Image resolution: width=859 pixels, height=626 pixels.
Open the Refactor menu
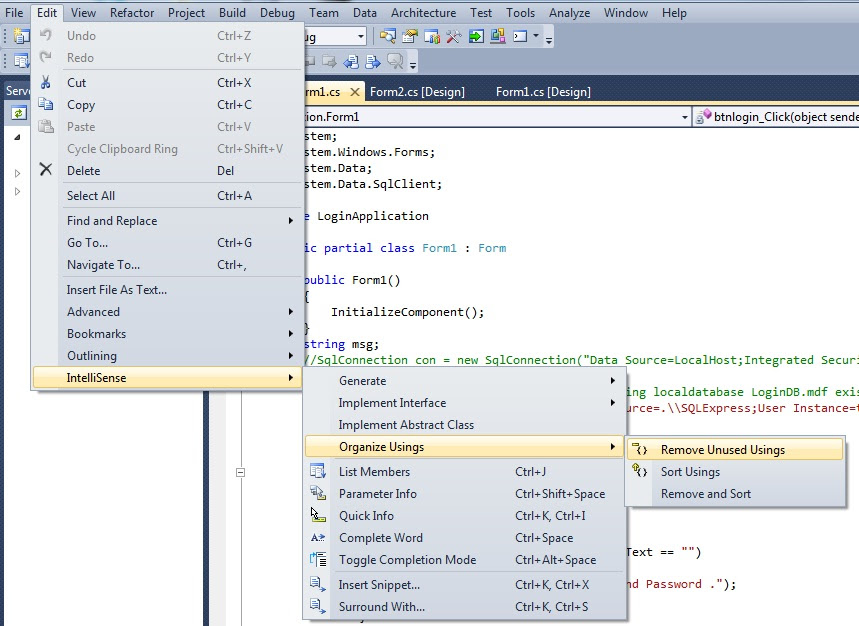point(132,13)
